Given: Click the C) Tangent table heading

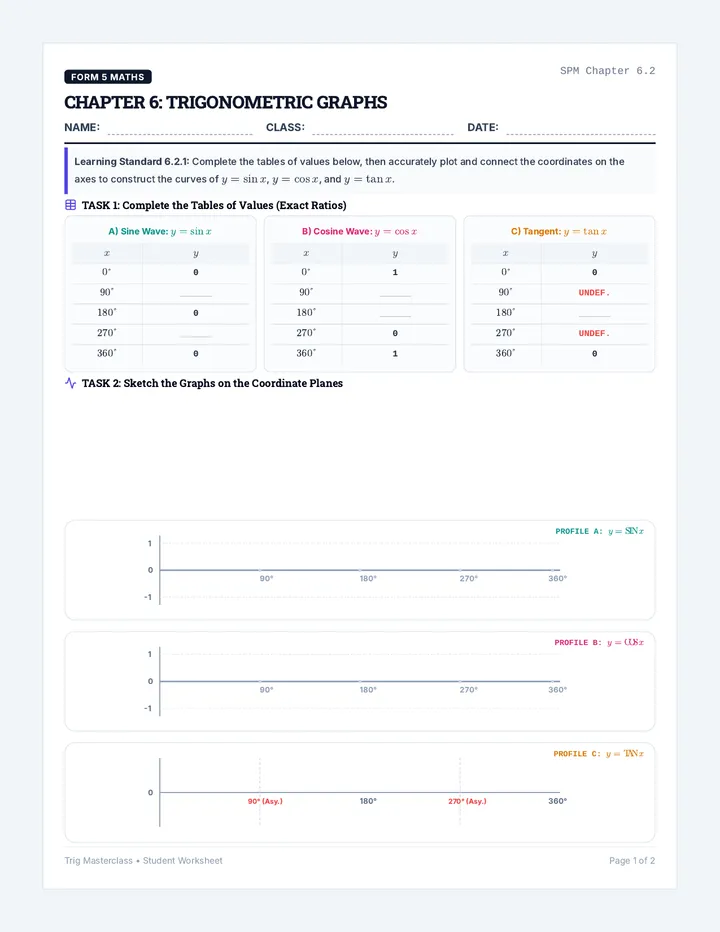Looking at the screenshot, I should [x=559, y=231].
